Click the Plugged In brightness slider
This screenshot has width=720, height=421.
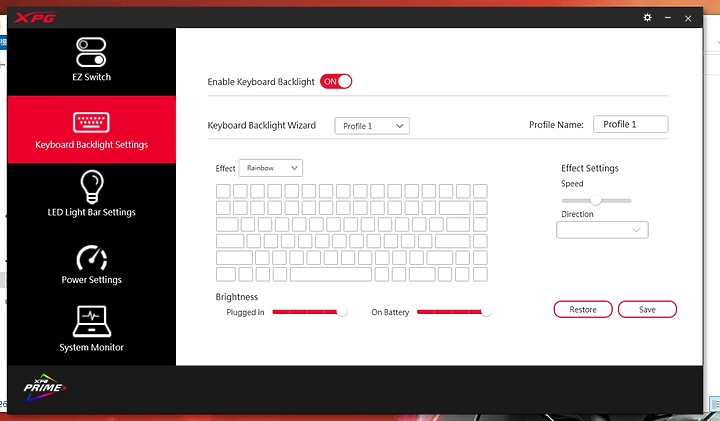click(309, 312)
